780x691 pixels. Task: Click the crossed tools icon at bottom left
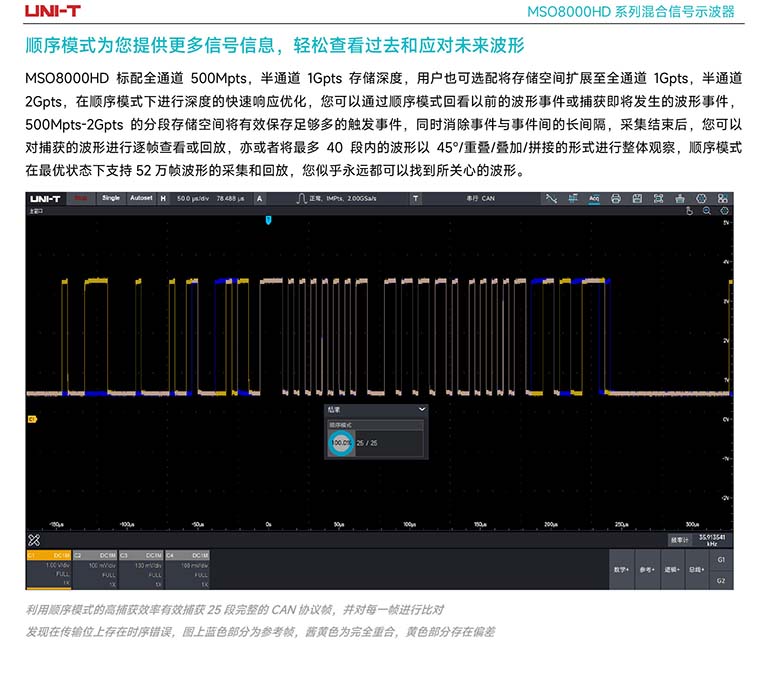click(x=33, y=539)
